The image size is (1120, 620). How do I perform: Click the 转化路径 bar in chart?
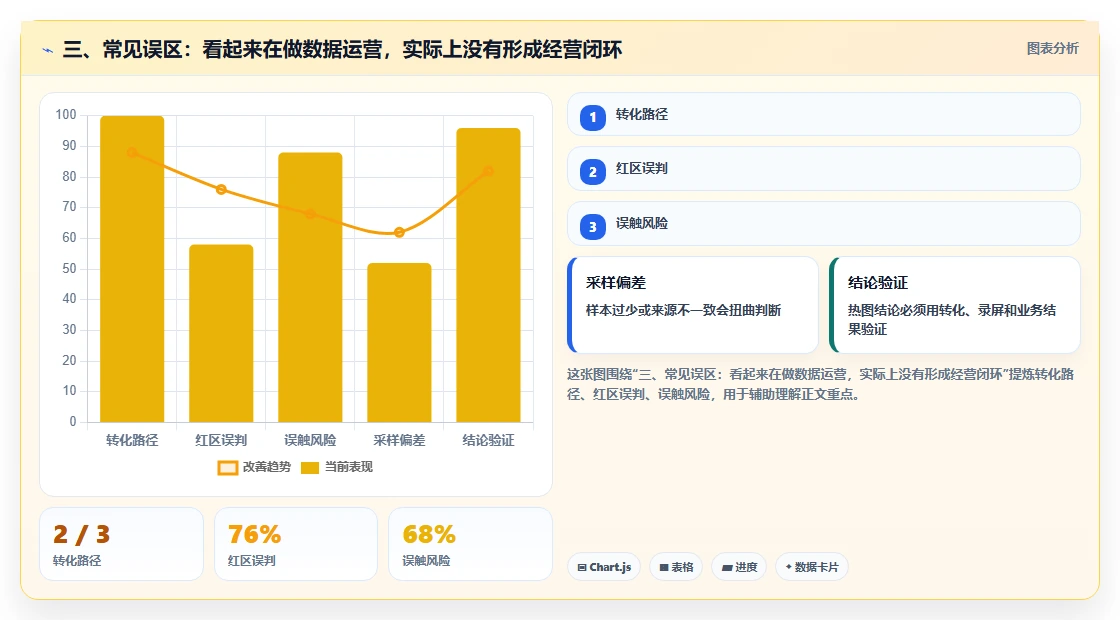pos(132,269)
